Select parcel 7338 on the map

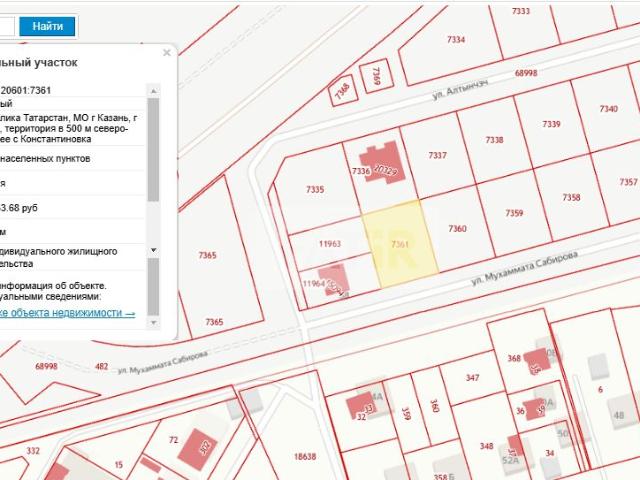point(494,140)
